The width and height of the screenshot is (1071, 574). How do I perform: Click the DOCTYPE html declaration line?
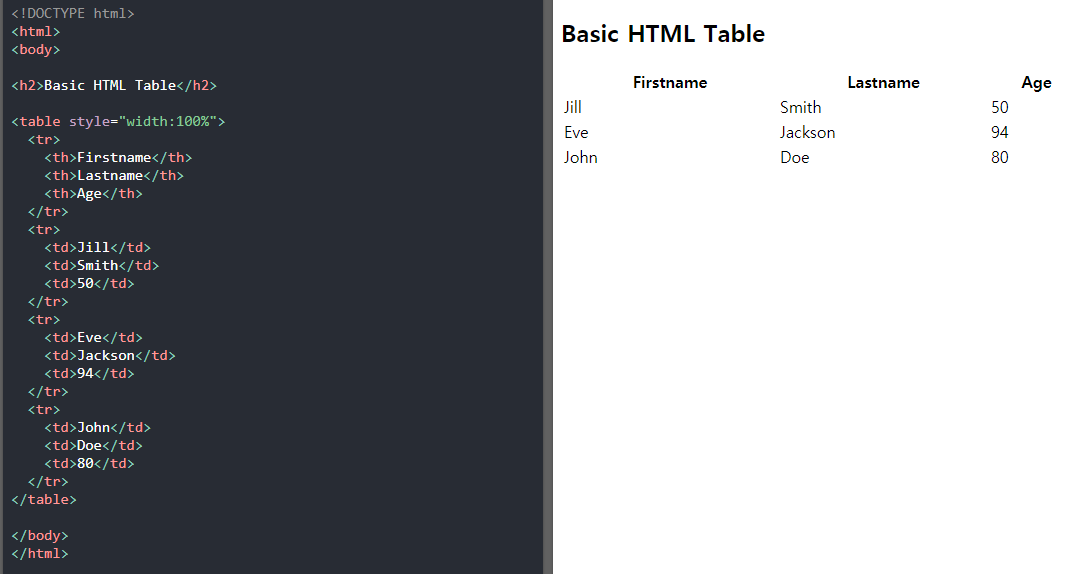coord(72,14)
